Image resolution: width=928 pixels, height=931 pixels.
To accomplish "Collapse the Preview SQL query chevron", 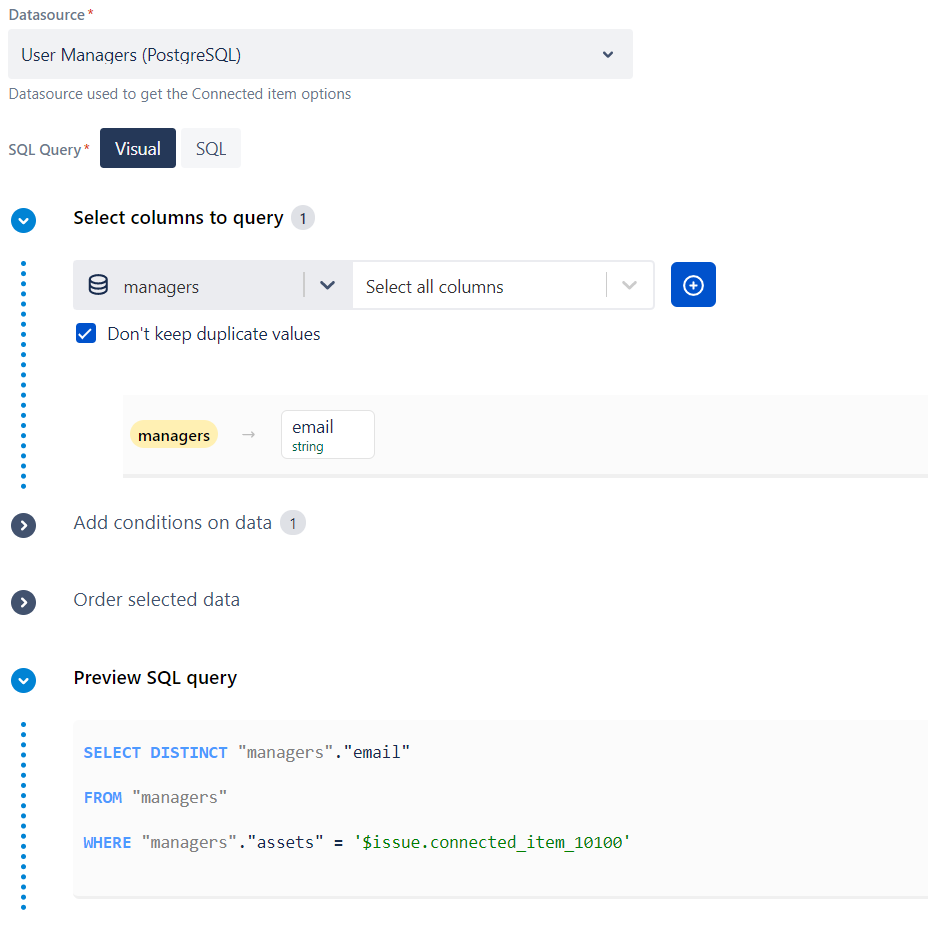I will click(23, 680).
